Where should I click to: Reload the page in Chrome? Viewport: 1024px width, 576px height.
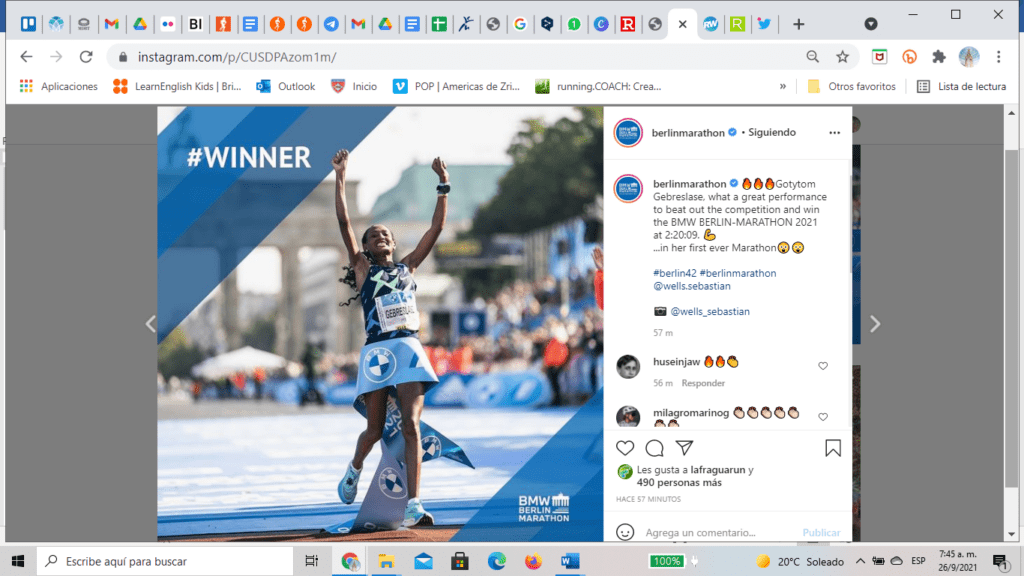tap(86, 57)
